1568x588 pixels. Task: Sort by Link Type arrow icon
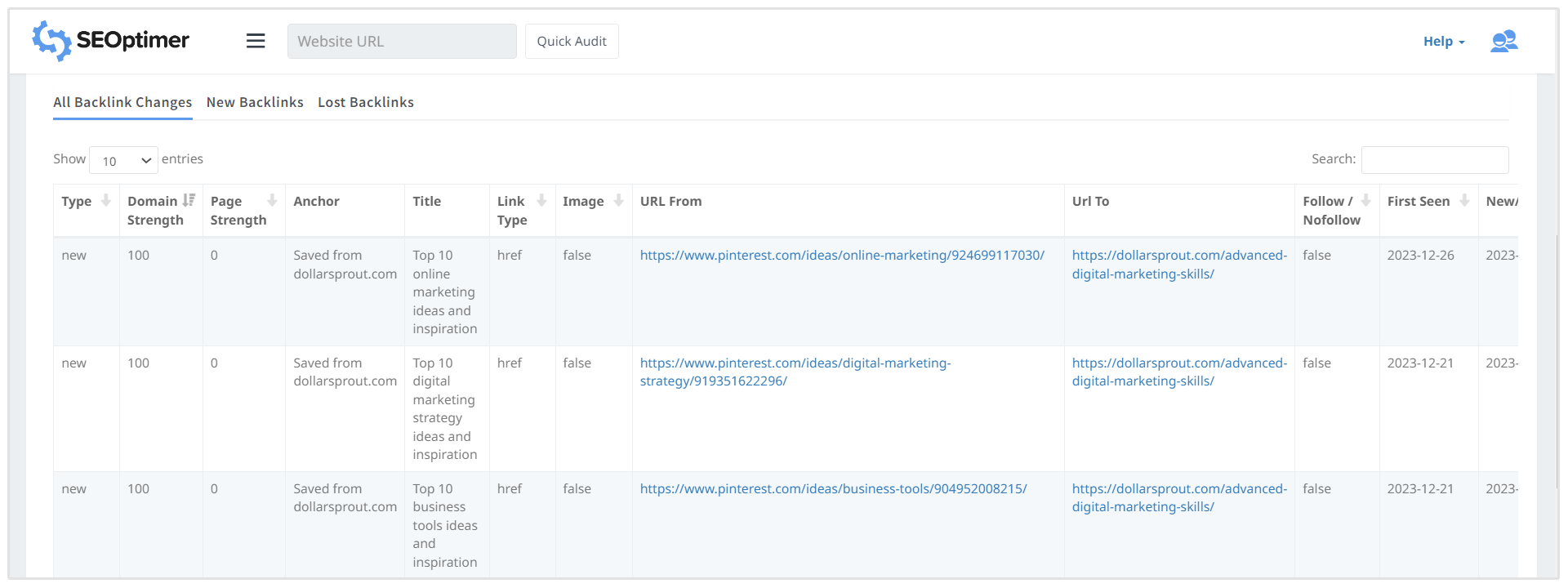tap(541, 201)
